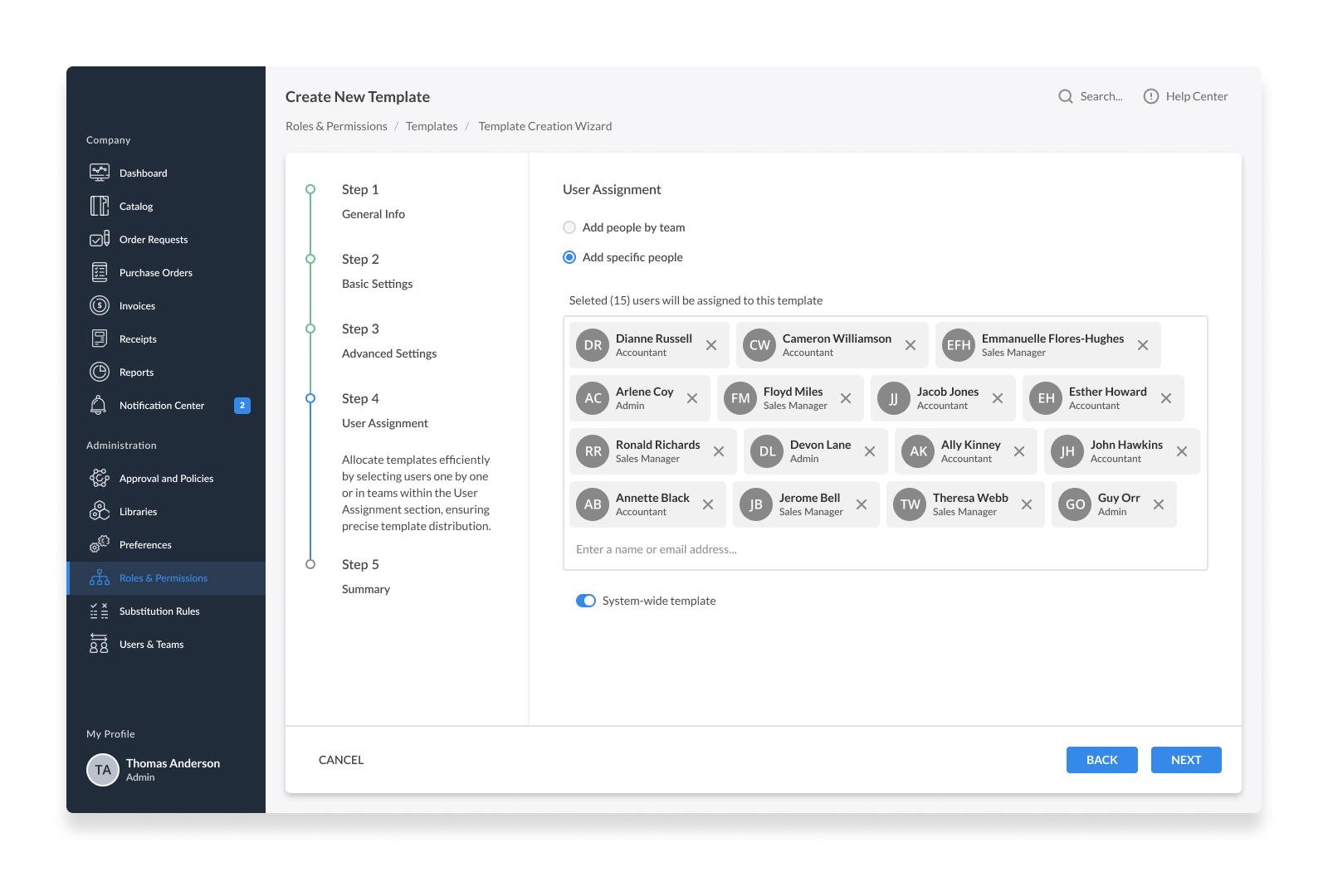Viewport: 1328px width, 896px height.
Task: Select Step 4 User Assignment
Action: 385,411
